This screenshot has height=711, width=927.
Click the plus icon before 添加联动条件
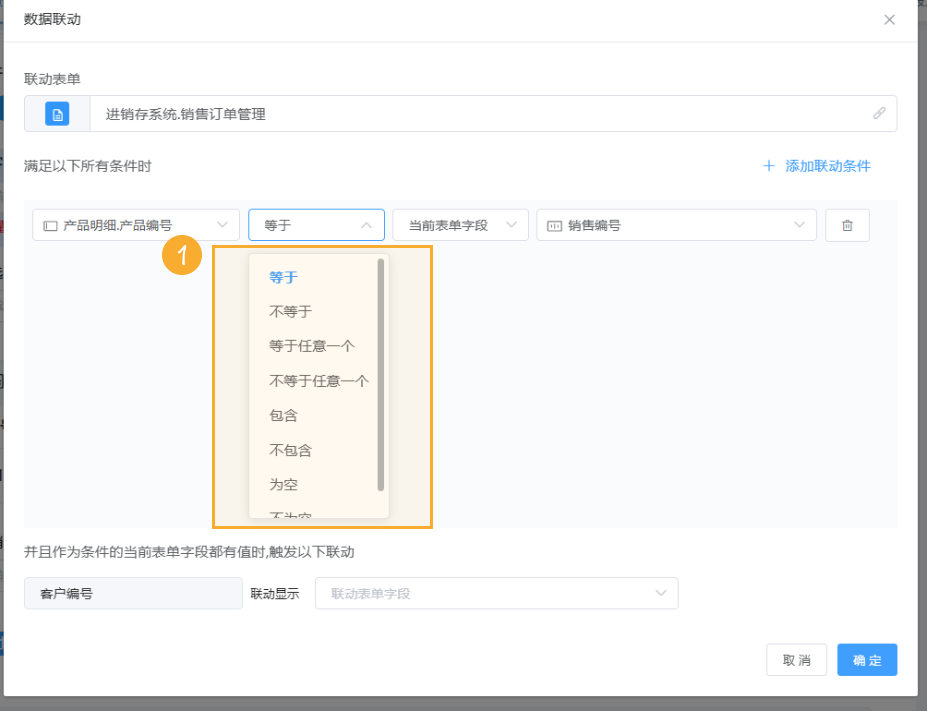pos(767,166)
